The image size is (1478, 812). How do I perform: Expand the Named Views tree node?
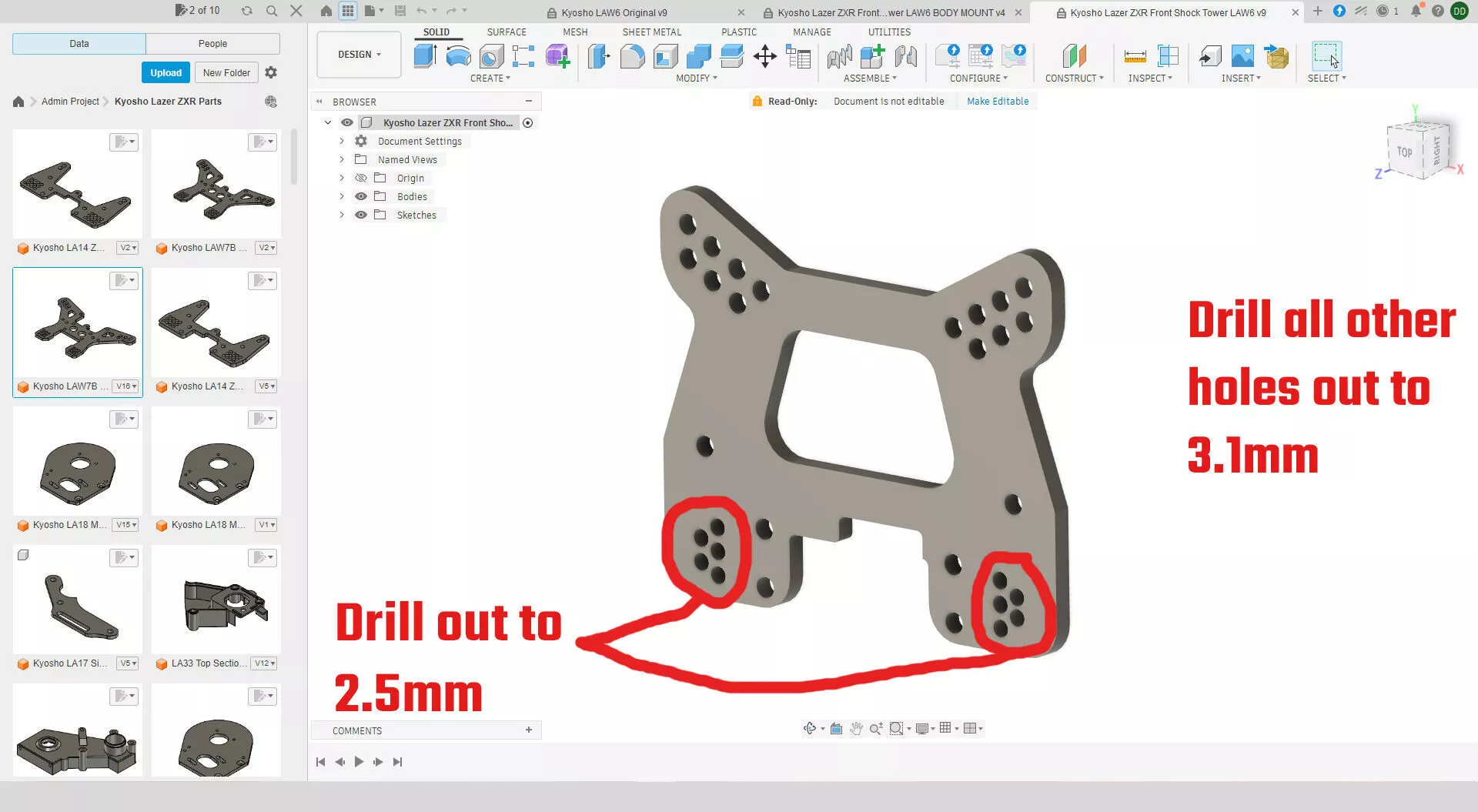342,159
